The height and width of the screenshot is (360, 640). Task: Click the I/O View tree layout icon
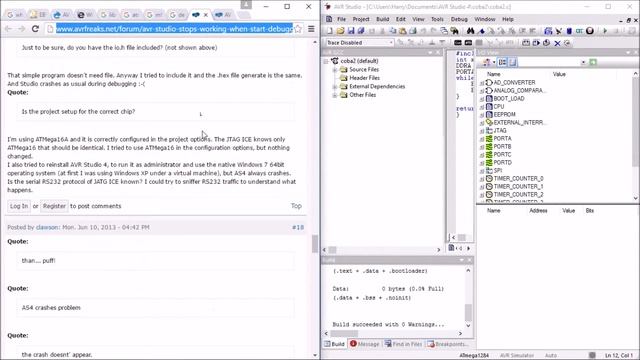tap(502, 62)
